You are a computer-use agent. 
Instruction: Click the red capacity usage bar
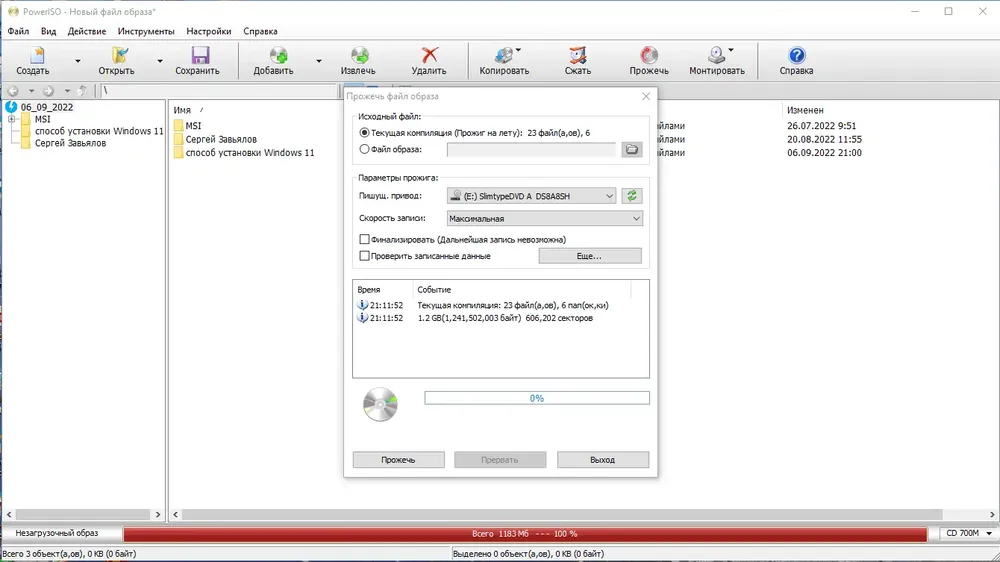525,534
